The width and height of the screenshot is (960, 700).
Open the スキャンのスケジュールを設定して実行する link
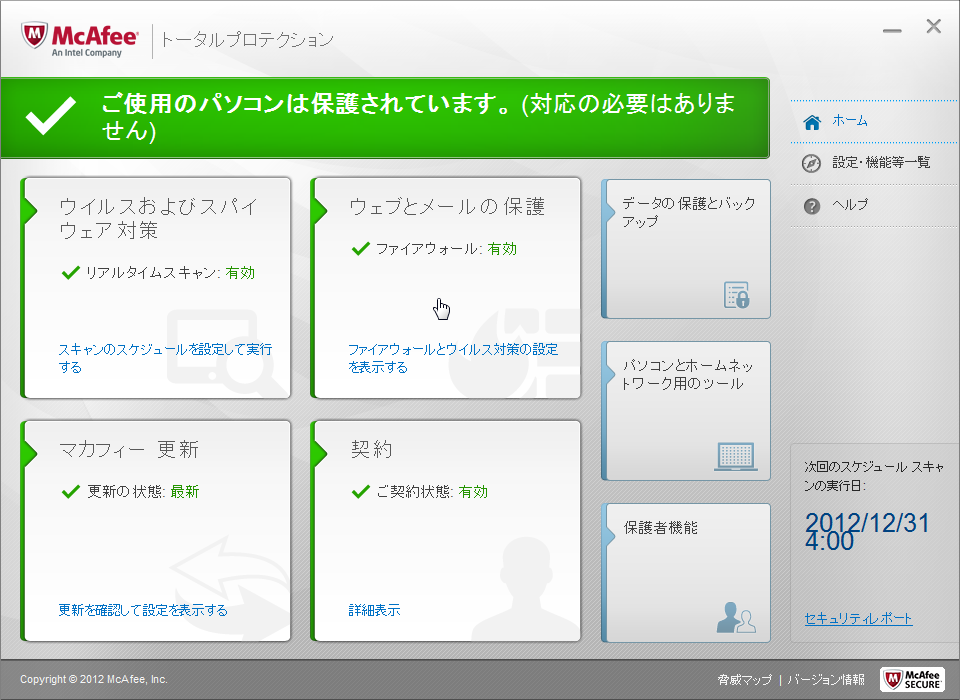pos(164,358)
